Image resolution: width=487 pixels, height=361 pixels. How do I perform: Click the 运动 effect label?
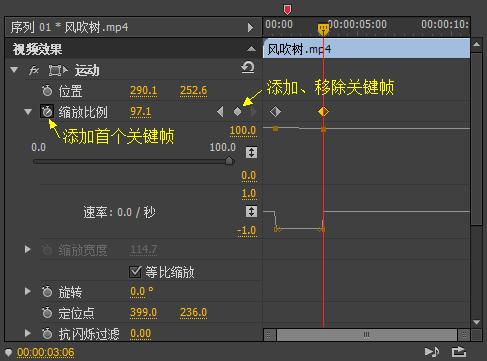point(87,70)
